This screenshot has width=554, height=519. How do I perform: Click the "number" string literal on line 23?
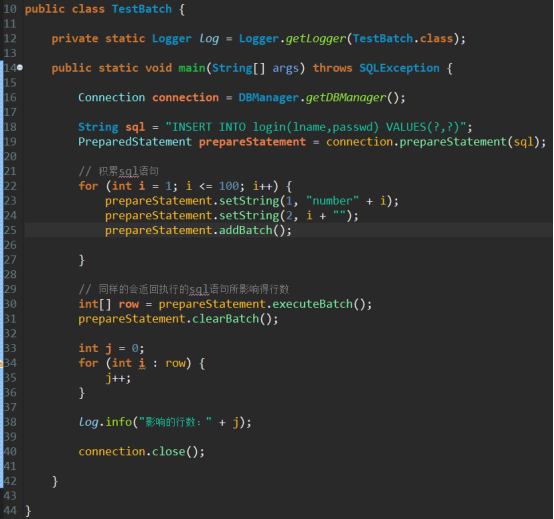coord(332,201)
